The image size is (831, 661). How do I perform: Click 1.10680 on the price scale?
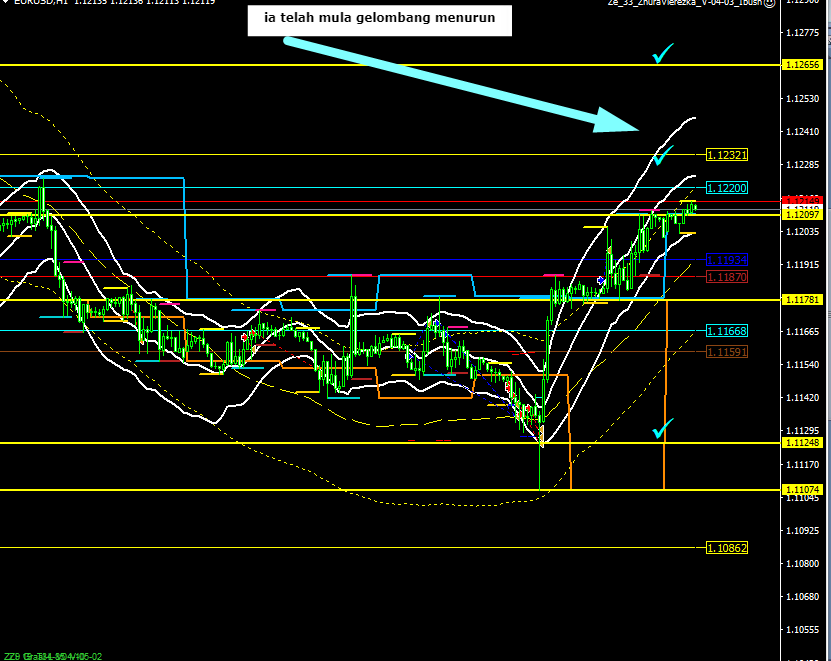[802, 597]
